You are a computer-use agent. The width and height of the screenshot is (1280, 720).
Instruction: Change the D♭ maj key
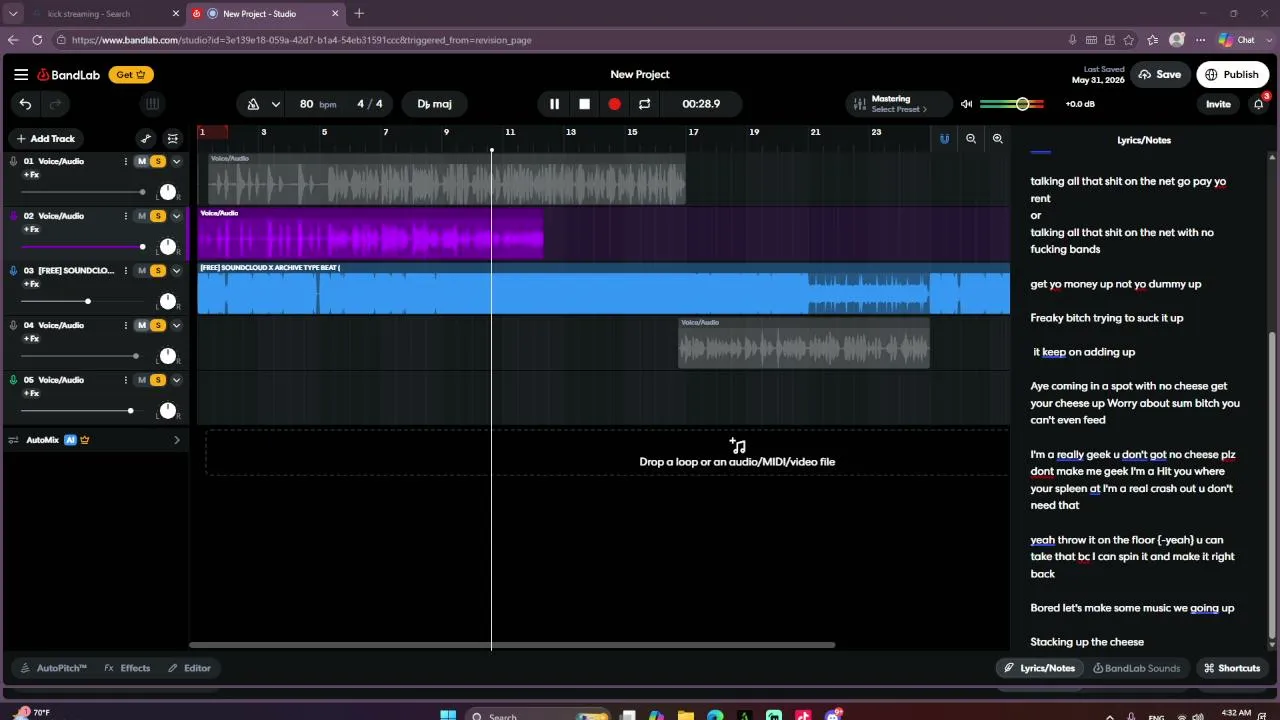pos(434,104)
